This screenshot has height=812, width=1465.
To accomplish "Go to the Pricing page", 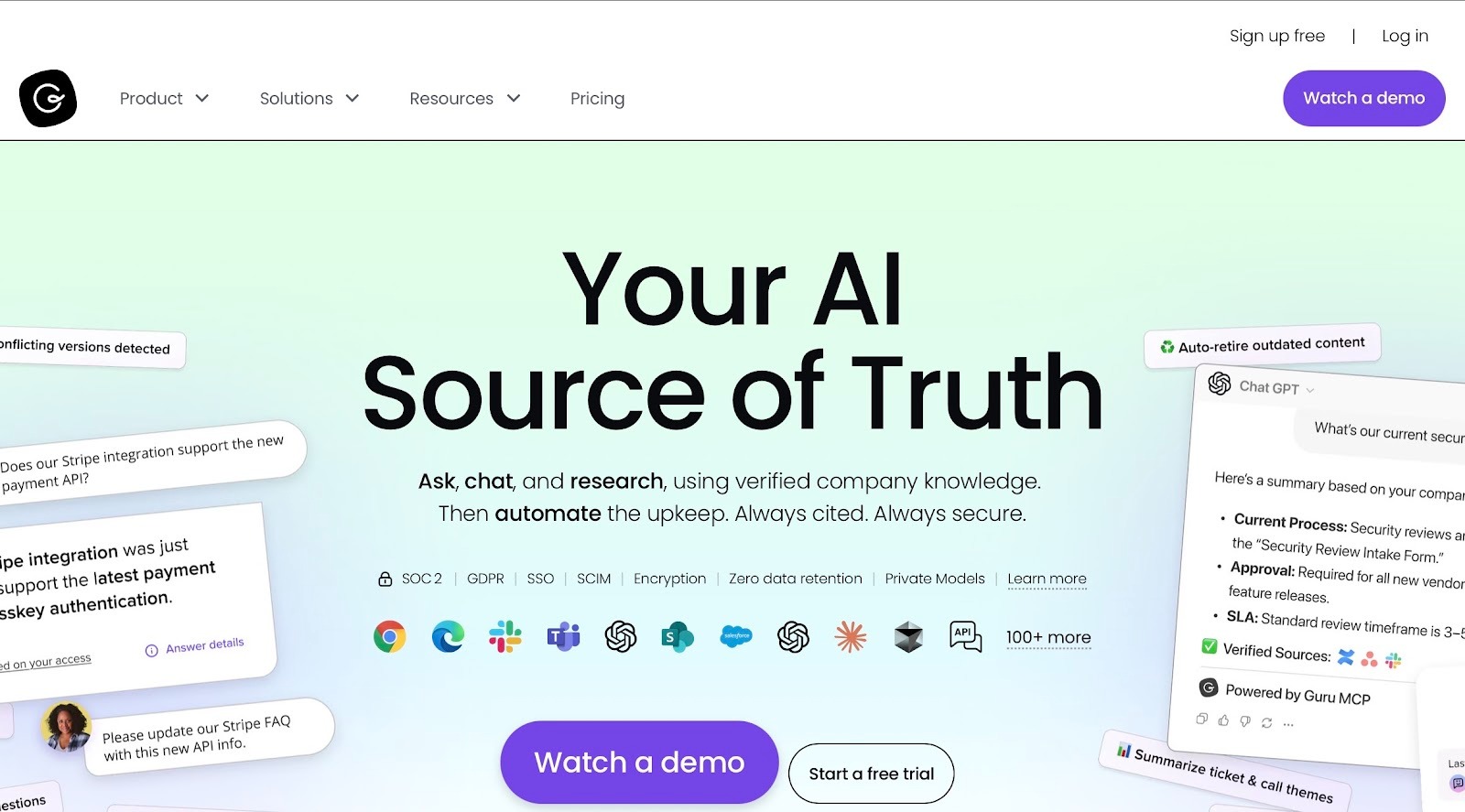I will pos(597,98).
